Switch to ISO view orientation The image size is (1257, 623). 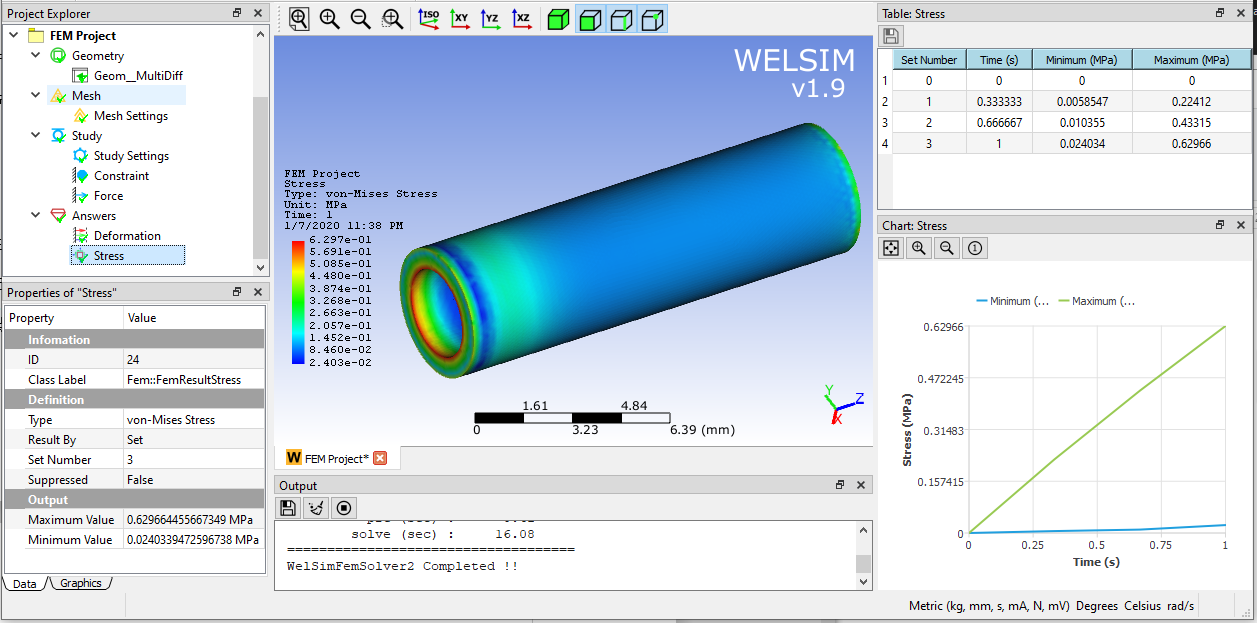coord(428,18)
